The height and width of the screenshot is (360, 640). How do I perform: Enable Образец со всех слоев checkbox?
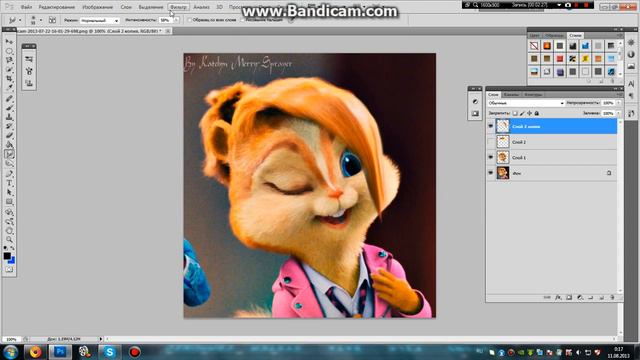tap(189, 20)
